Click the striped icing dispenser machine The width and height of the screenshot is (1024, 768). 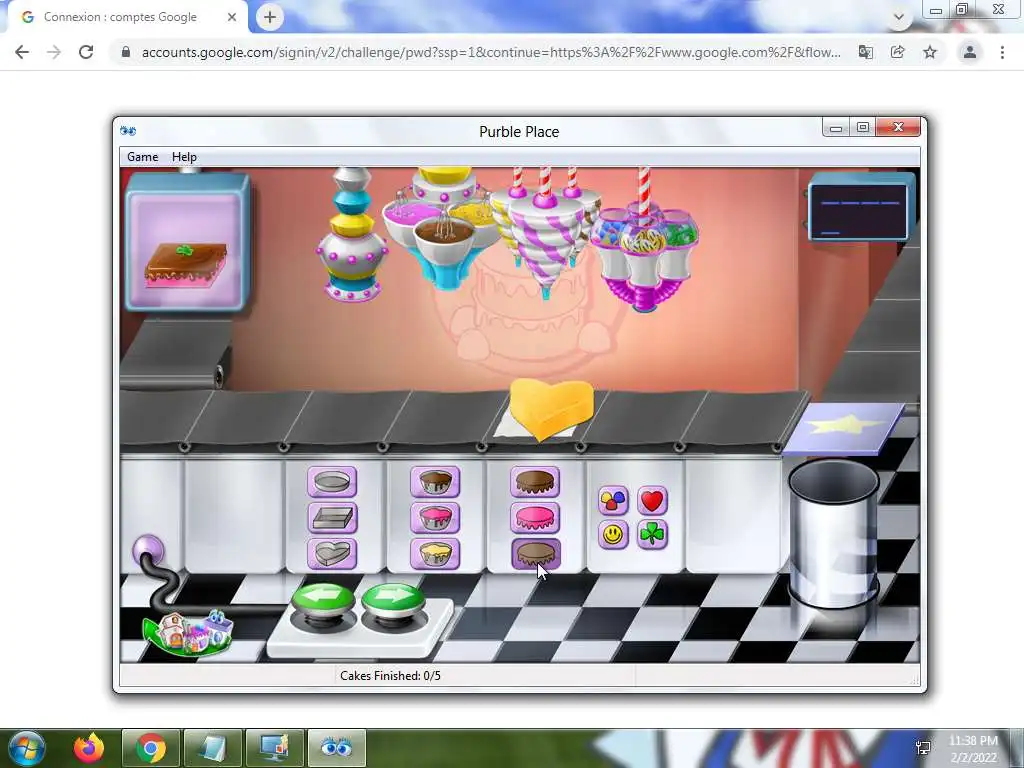click(x=545, y=234)
